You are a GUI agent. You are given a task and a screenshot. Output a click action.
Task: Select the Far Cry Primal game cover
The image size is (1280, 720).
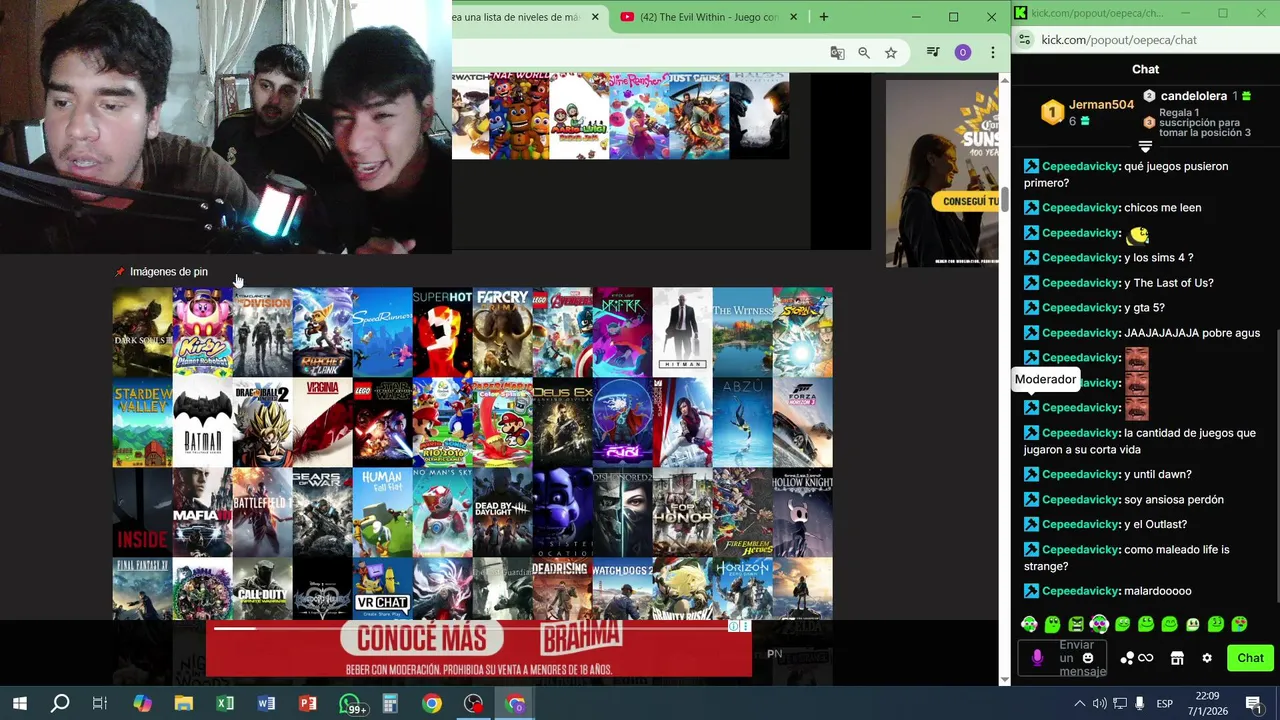click(x=502, y=332)
